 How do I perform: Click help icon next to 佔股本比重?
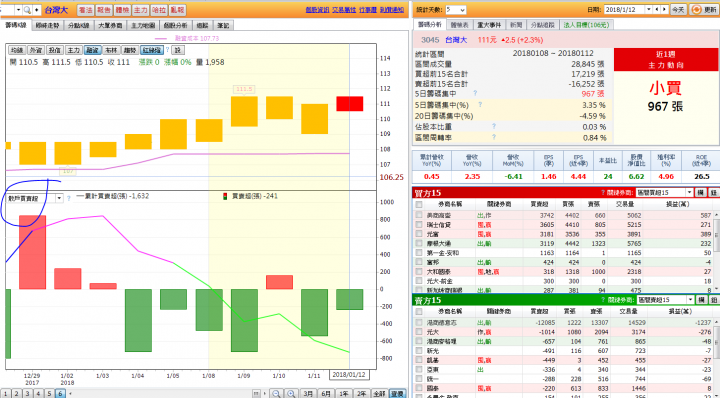point(494,126)
